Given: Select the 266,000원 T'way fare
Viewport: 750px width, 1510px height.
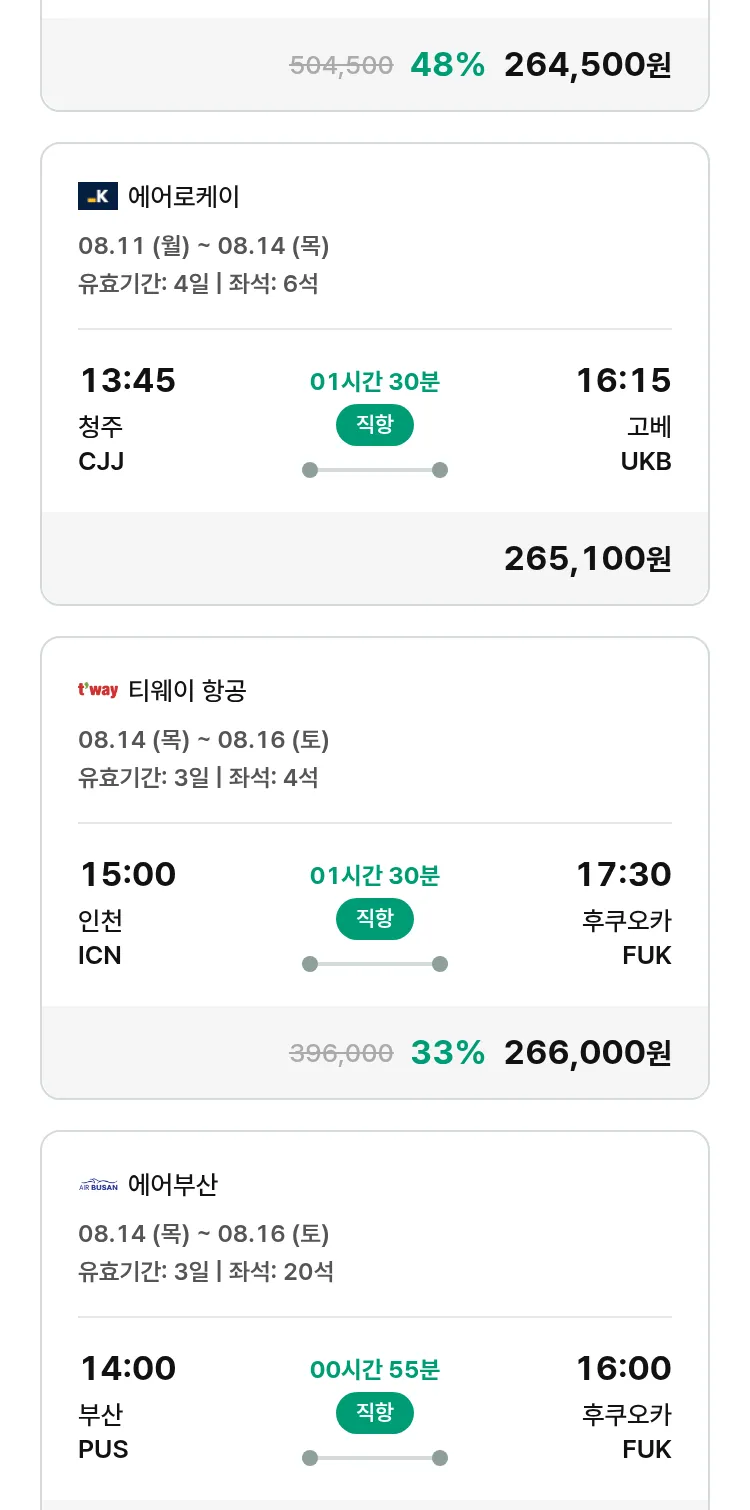Looking at the screenshot, I should 587,1053.
